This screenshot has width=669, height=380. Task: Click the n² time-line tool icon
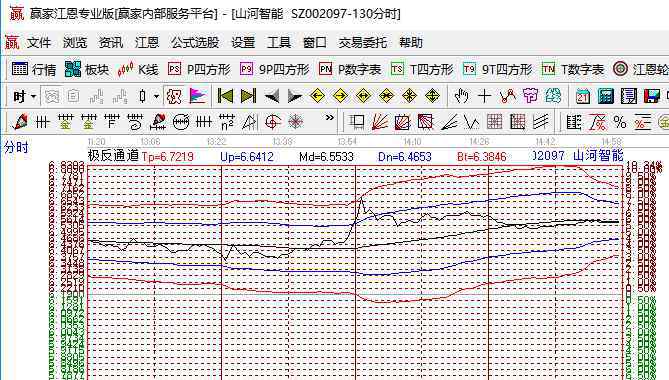coord(227,122)
